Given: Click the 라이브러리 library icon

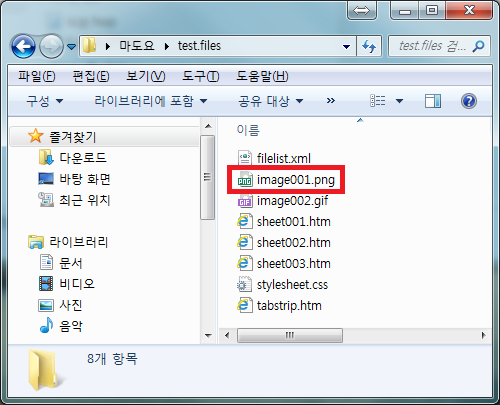Looking at the screenshot, I should pos(36,242).
